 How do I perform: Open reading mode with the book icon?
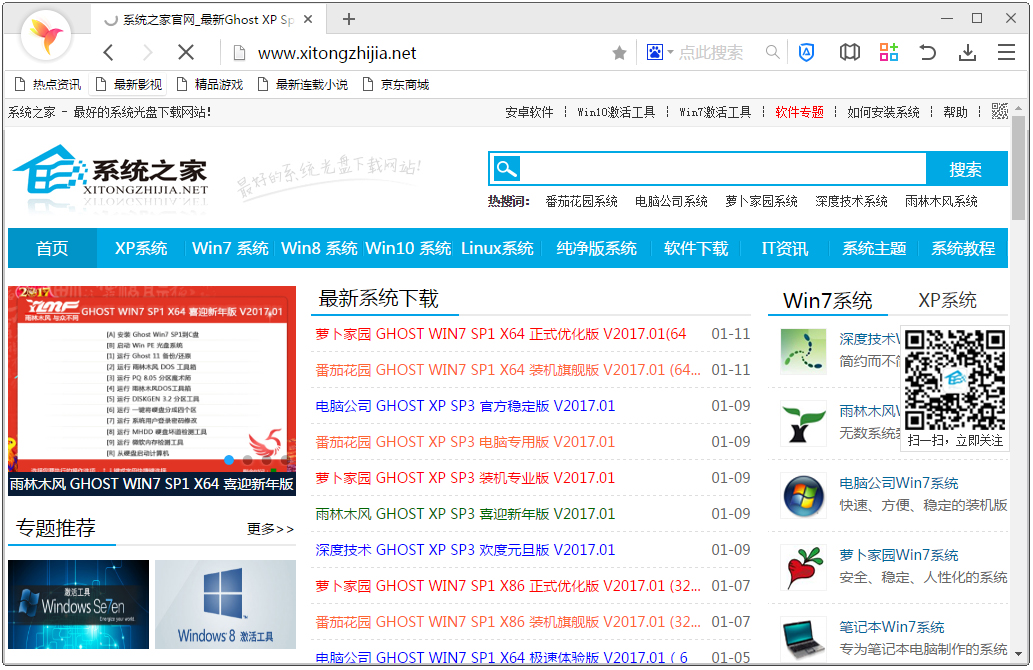(x=849, y=52)
